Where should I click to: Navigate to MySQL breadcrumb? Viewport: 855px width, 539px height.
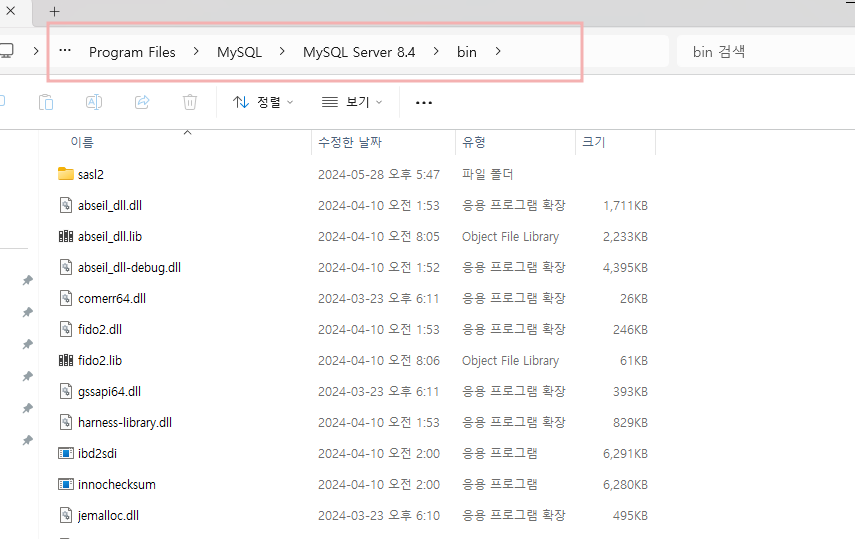239,52
